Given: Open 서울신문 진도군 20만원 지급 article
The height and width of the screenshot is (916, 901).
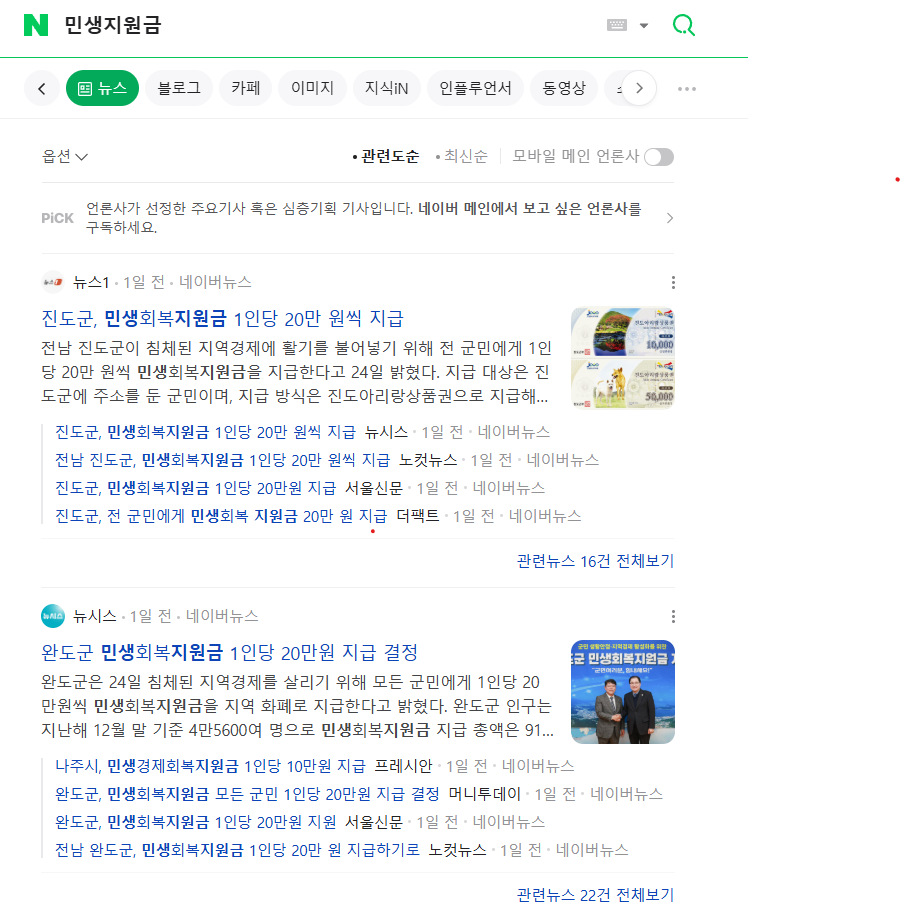Looking at the screenshot, I should pyautogui.click(x=195, y=488).
